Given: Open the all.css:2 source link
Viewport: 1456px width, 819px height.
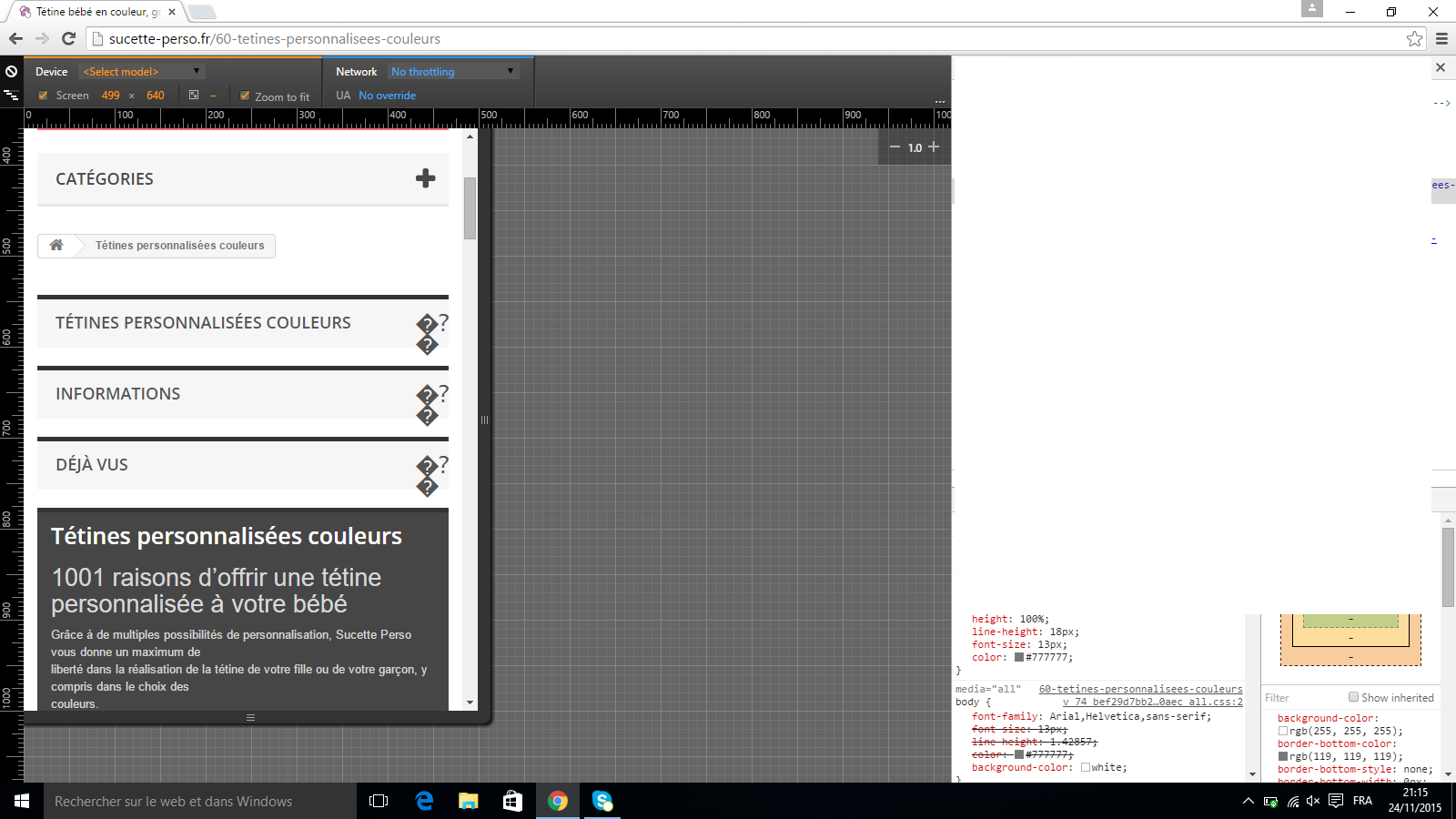Looking at the screenshot, I should pyautogui.click(x=1153, y=702).
